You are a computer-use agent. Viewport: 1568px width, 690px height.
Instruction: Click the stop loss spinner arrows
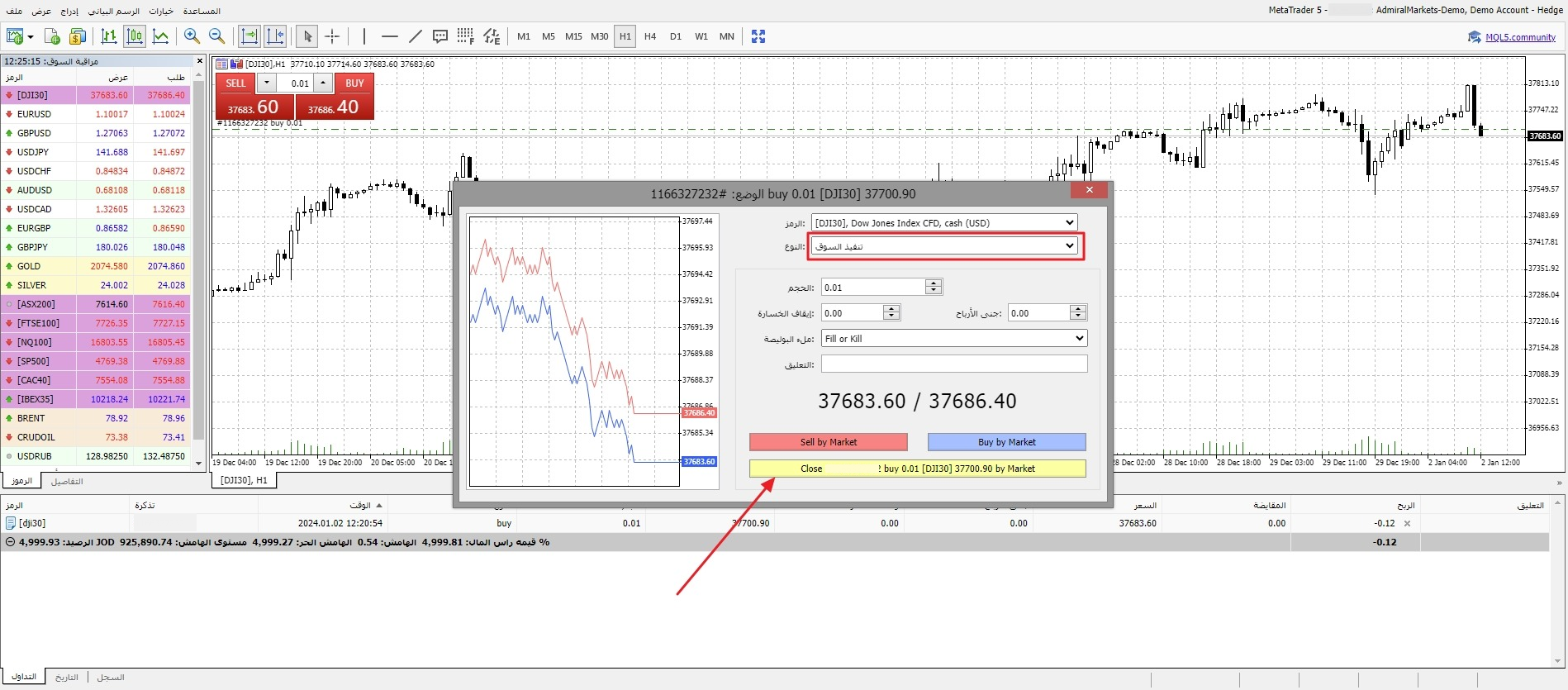point(891,312)
